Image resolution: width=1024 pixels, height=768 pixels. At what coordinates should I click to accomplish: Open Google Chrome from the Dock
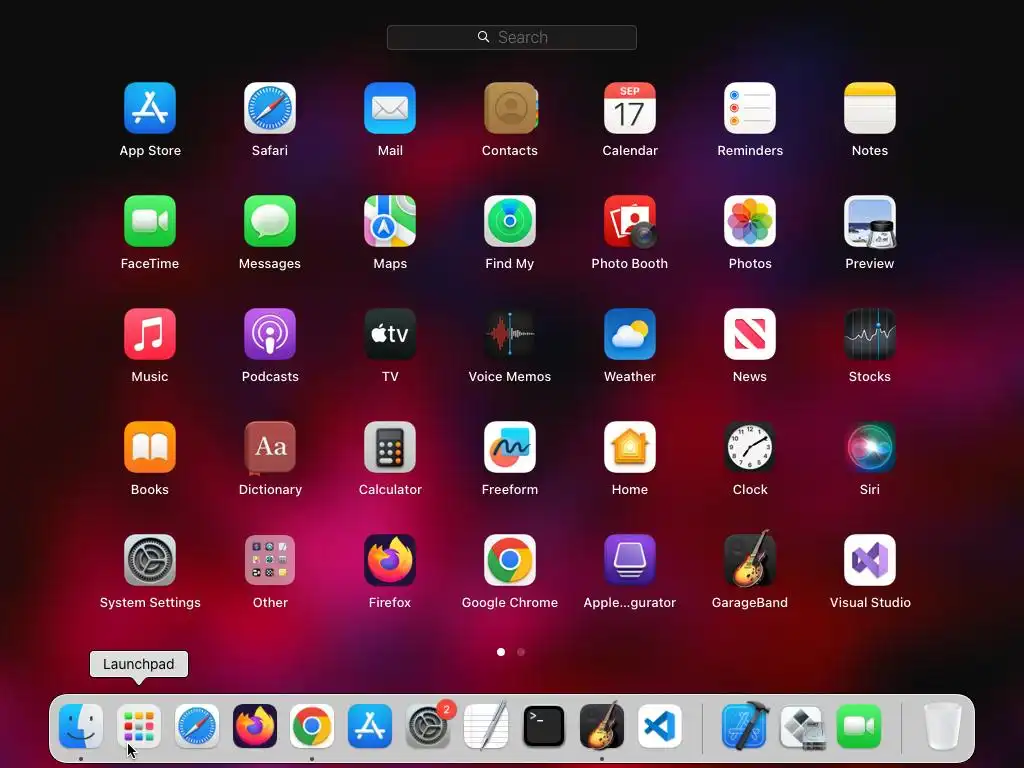pyautogui.click(x=312, y=726)
